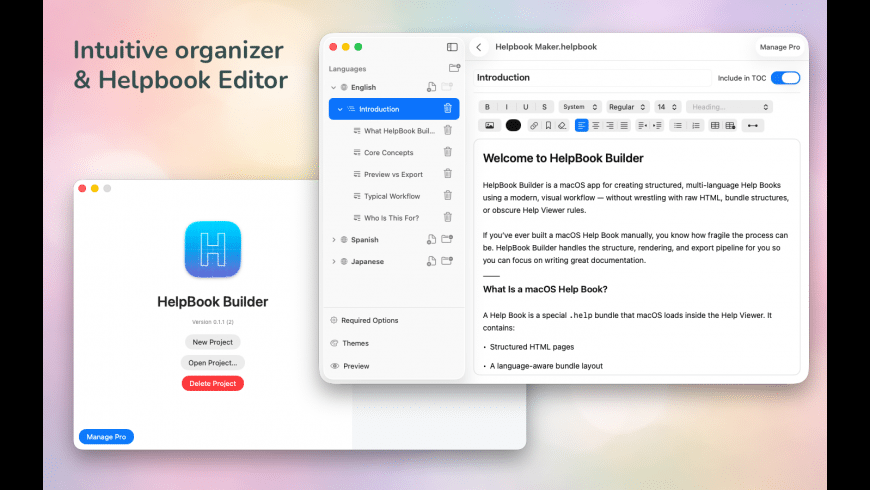This screenshot has width=870, height=490.
Task: Delete the Typical Workflow page
Action: point(448,195)
